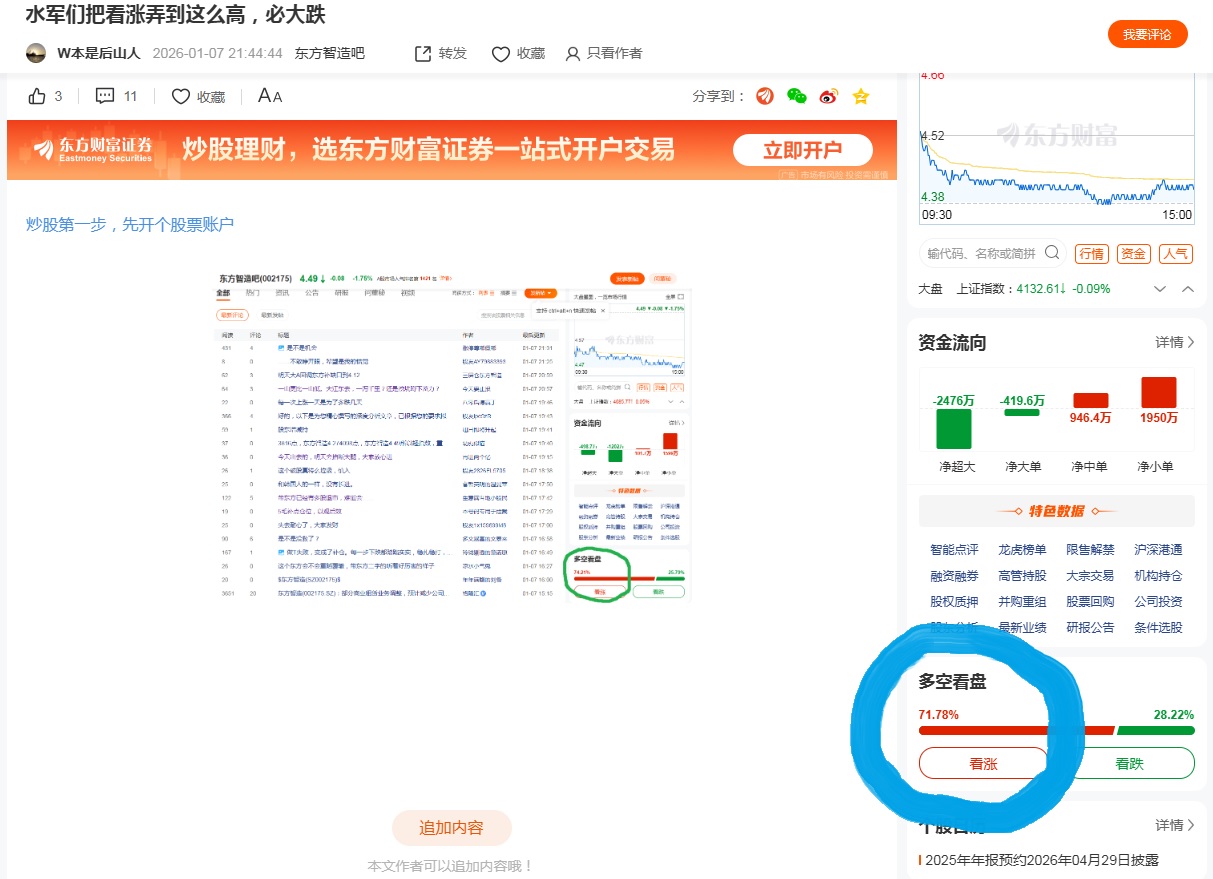Open 高管持股 link
This screenshot has width=1213, height=879.
(1022, 576)
